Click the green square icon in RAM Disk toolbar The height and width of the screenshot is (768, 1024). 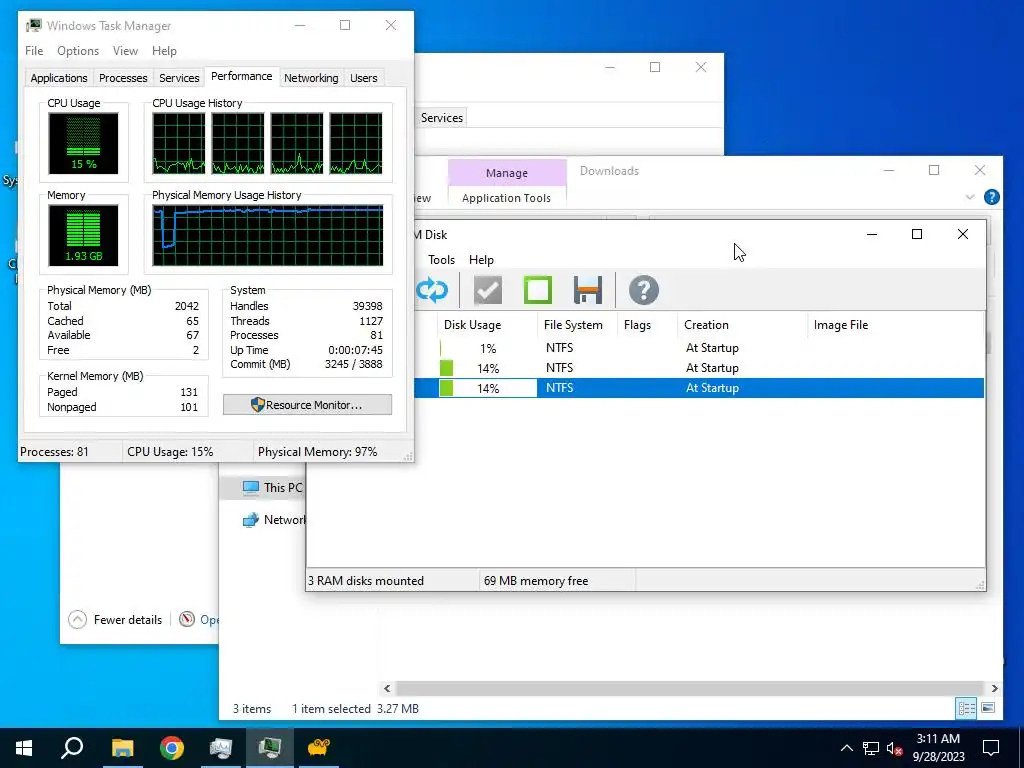click(537, 290)
